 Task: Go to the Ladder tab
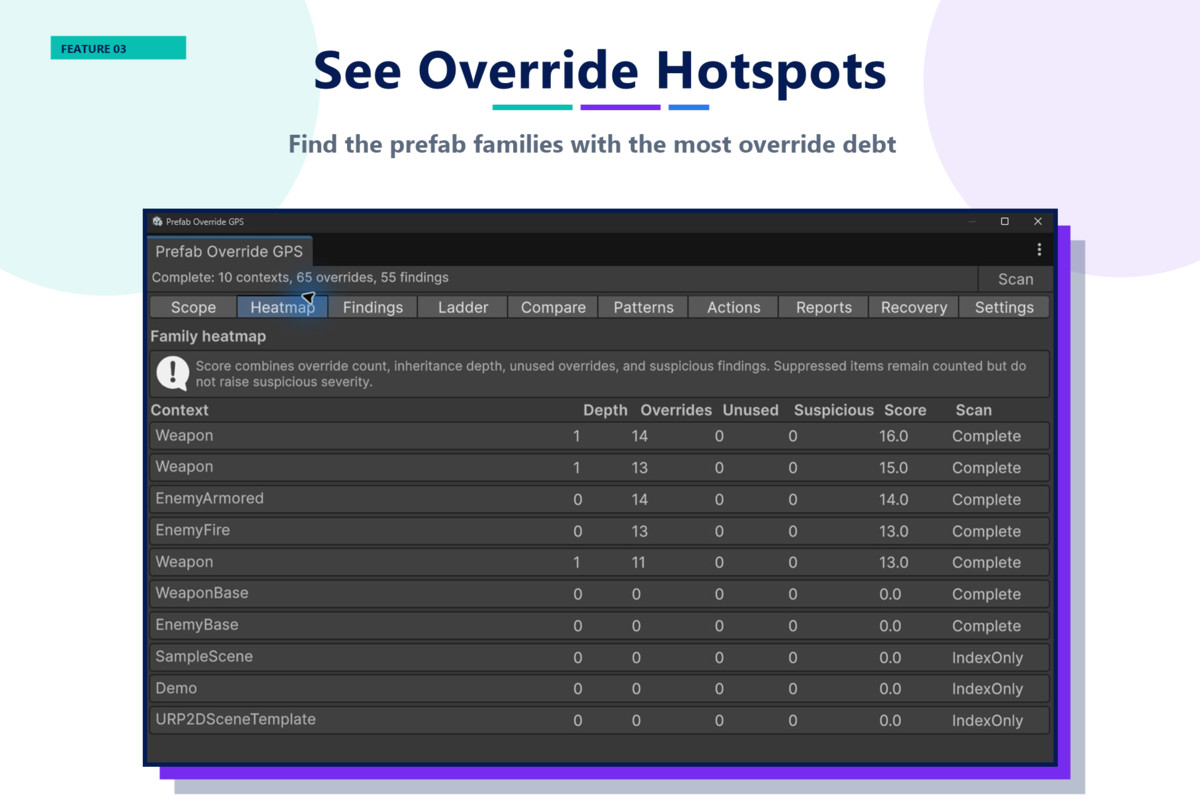tap(463, 307)
